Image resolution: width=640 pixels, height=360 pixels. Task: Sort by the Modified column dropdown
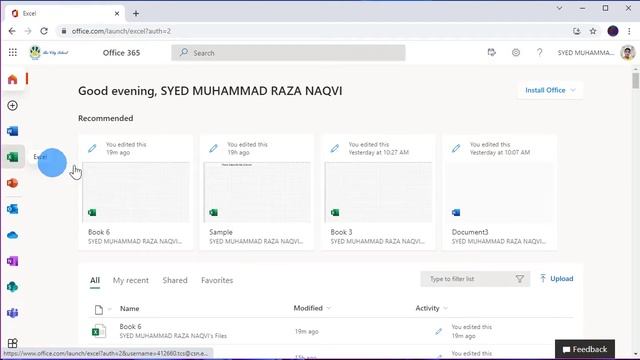pos(329,308)
